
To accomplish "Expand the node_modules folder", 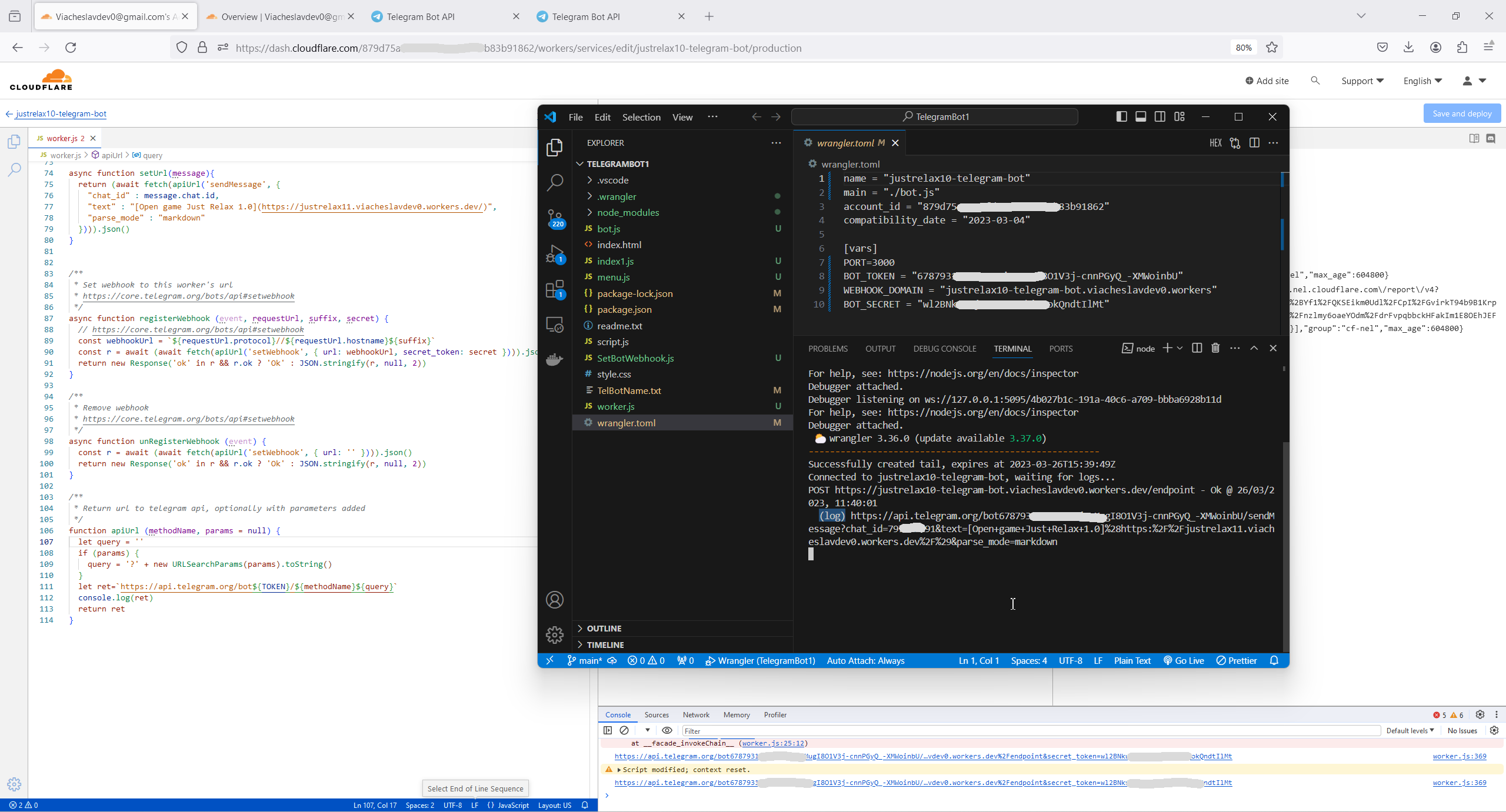I will [x=627, y=212].
